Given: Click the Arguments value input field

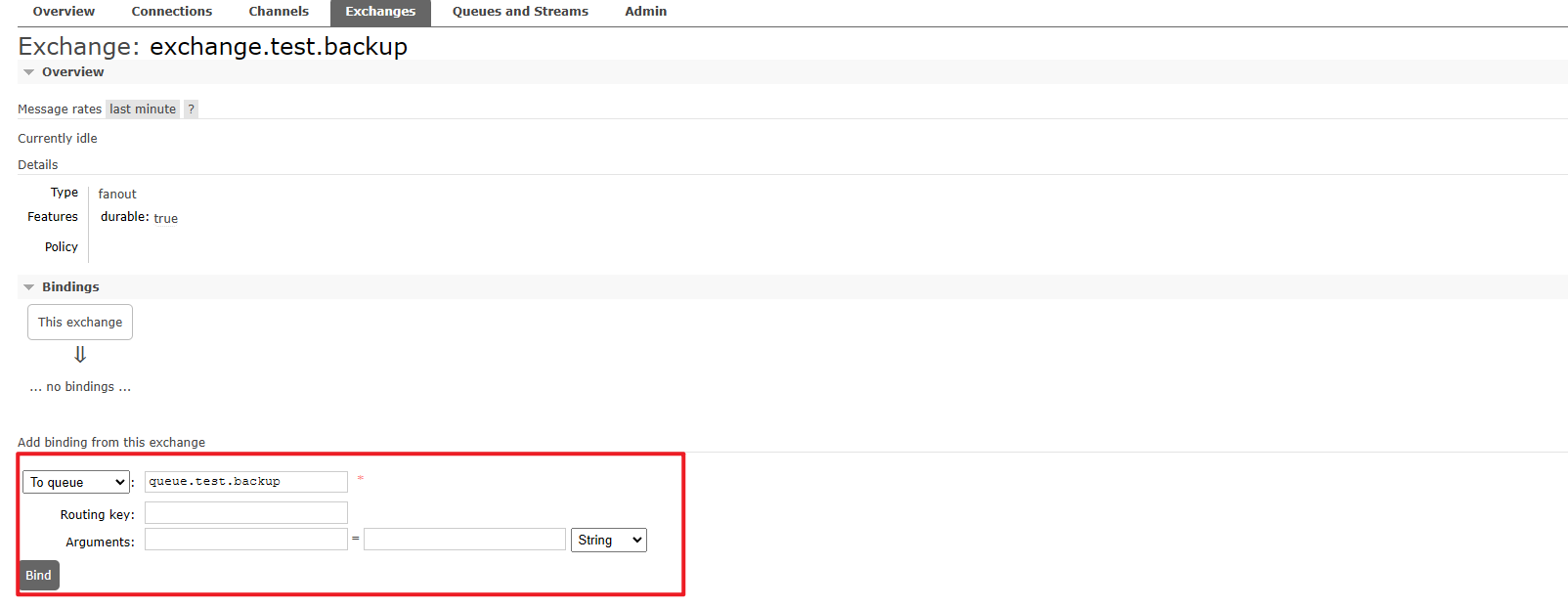Looking at the screenshot, I should [464, 540].
